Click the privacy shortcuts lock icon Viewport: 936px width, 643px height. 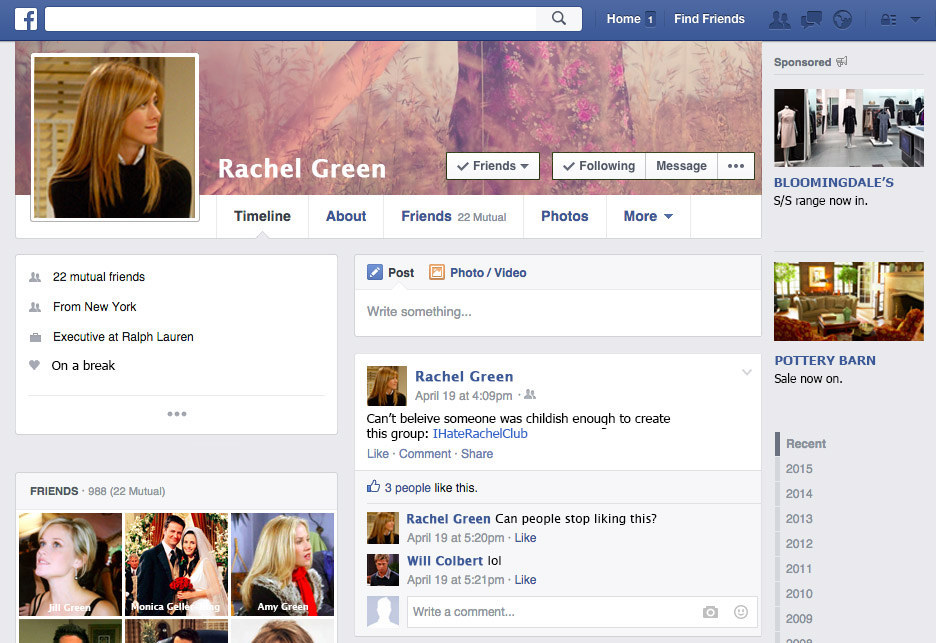point(887,19)
